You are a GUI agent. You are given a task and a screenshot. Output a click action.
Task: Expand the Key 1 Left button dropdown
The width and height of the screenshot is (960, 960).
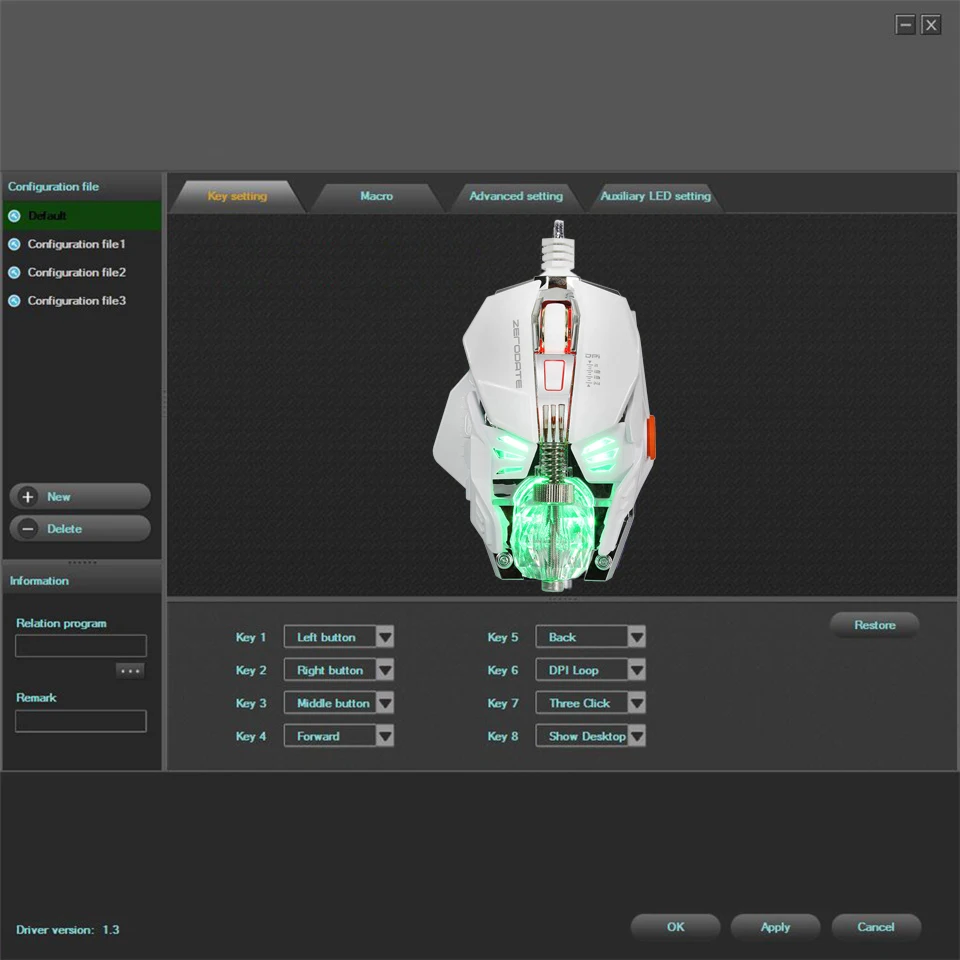pyautogui.click(x=385, y=637)
